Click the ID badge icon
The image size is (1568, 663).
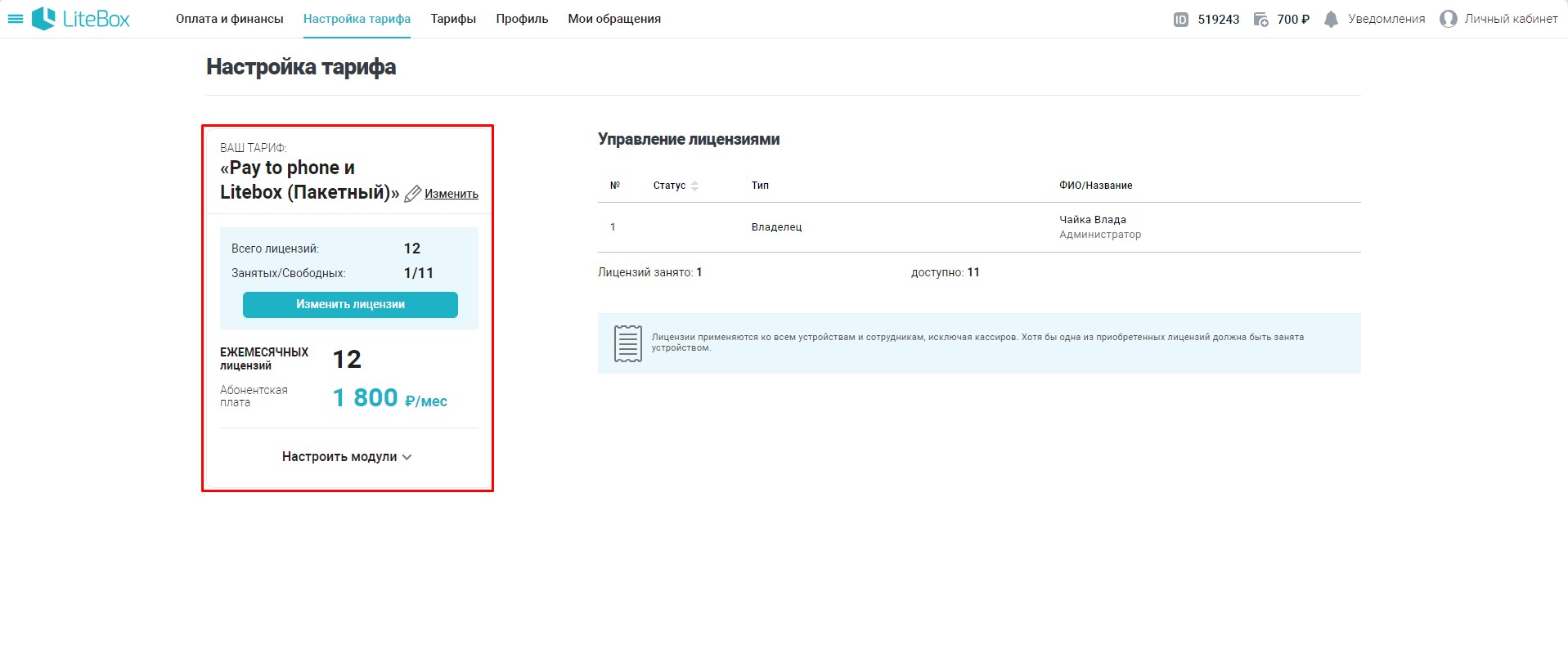coord(1180,20)
